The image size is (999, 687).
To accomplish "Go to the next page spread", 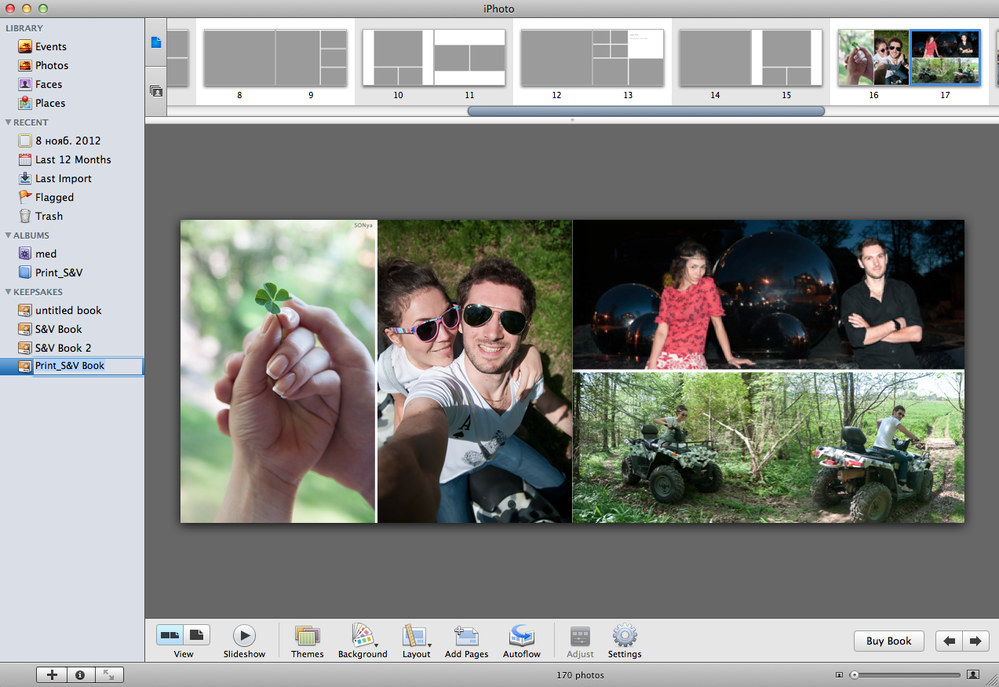I will pos(975,641).
